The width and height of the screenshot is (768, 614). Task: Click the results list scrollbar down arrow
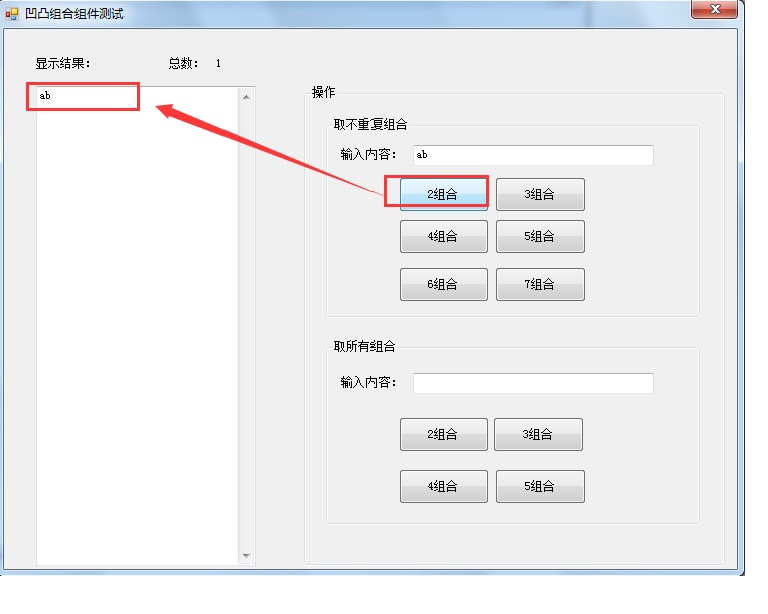coord(246,555)
